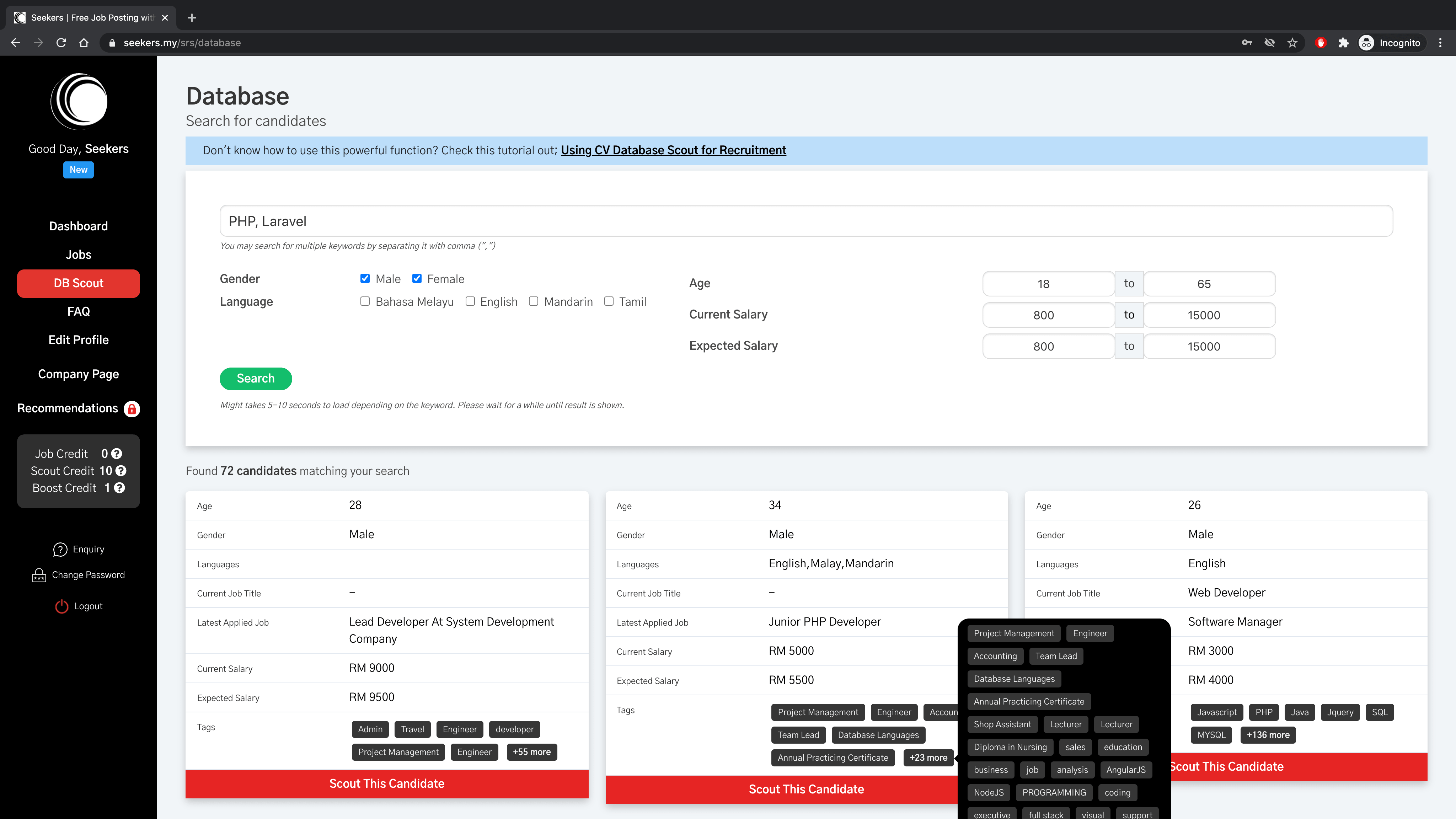Click the Javascript tag
The width and height of the screenshot is (1456, 819).
(1217, 712)
